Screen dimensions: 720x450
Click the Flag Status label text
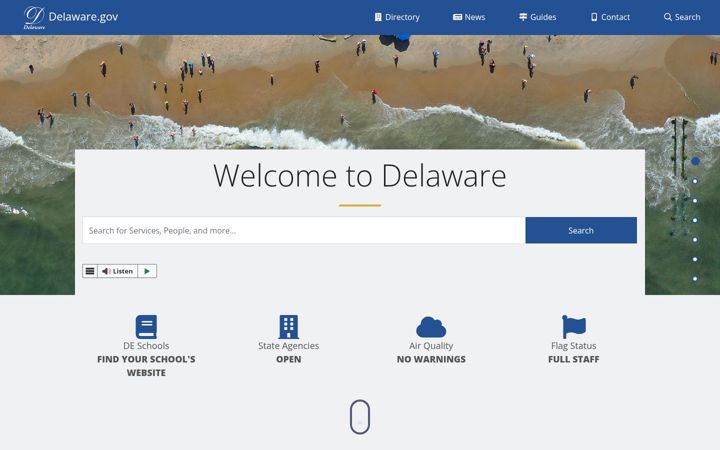pyautogui.click(x=574, y=345)
